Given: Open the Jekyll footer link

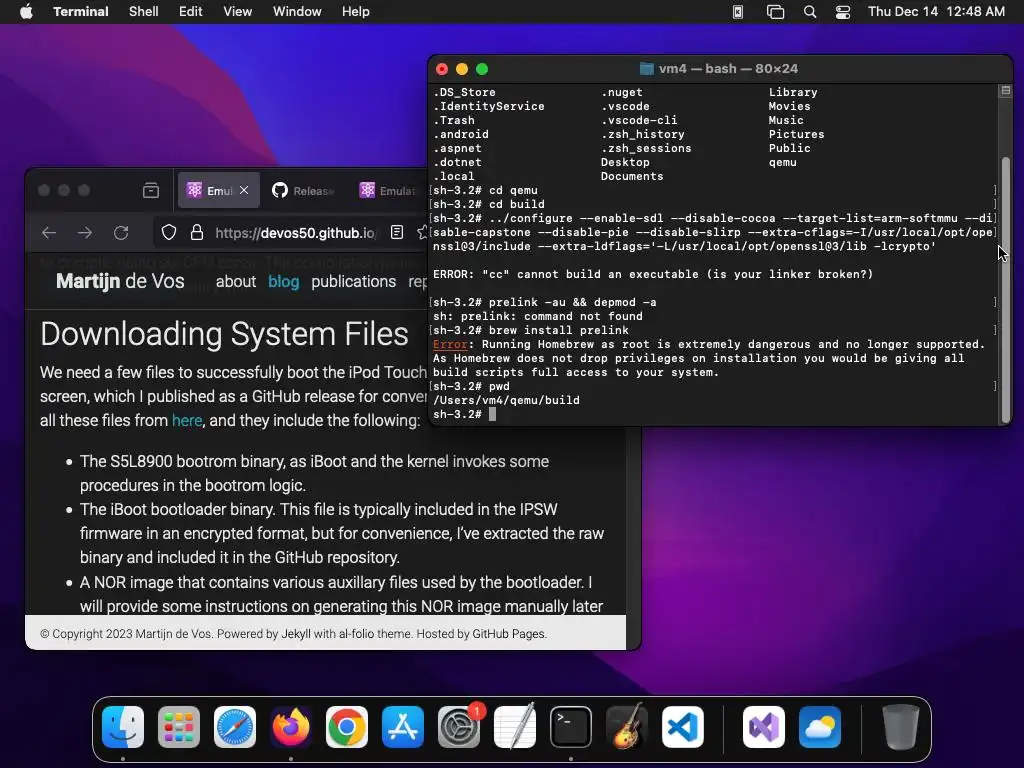Looking at the screenshot, I should pyautogui.click(x=296, y=634).
